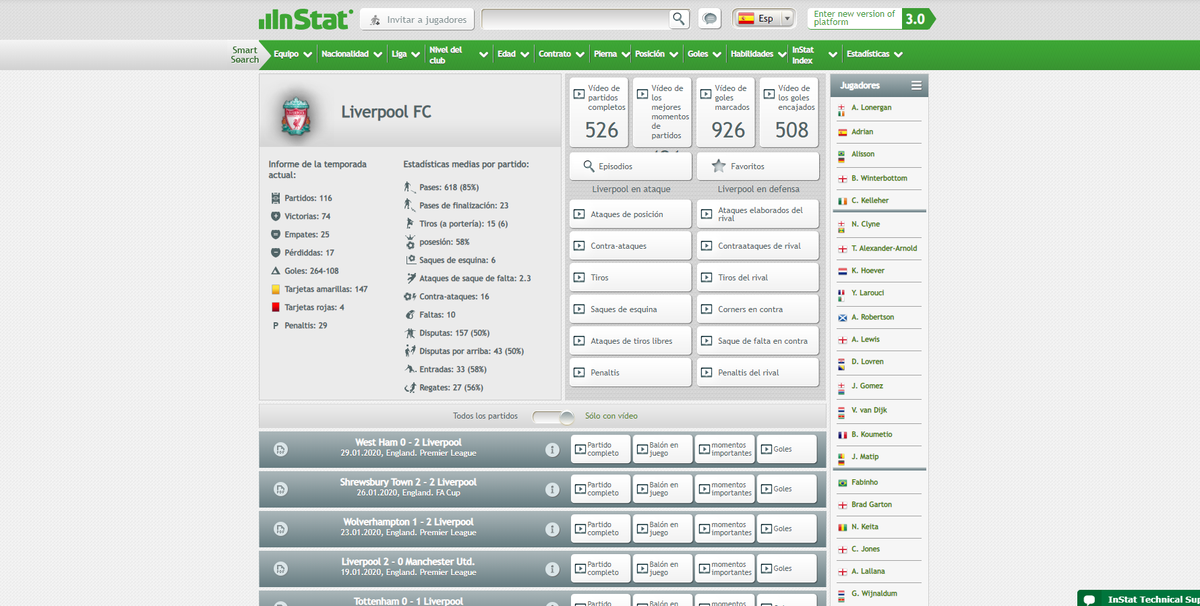The height and width of the screenshot is (606, 1200).
Task: Select player T. Alexander-Arnold
Action: point(884,248)
